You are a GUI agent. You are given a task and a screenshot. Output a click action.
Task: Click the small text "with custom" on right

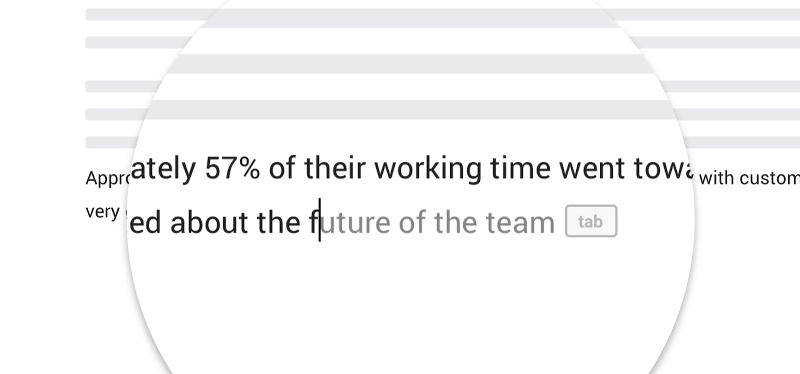749,179
